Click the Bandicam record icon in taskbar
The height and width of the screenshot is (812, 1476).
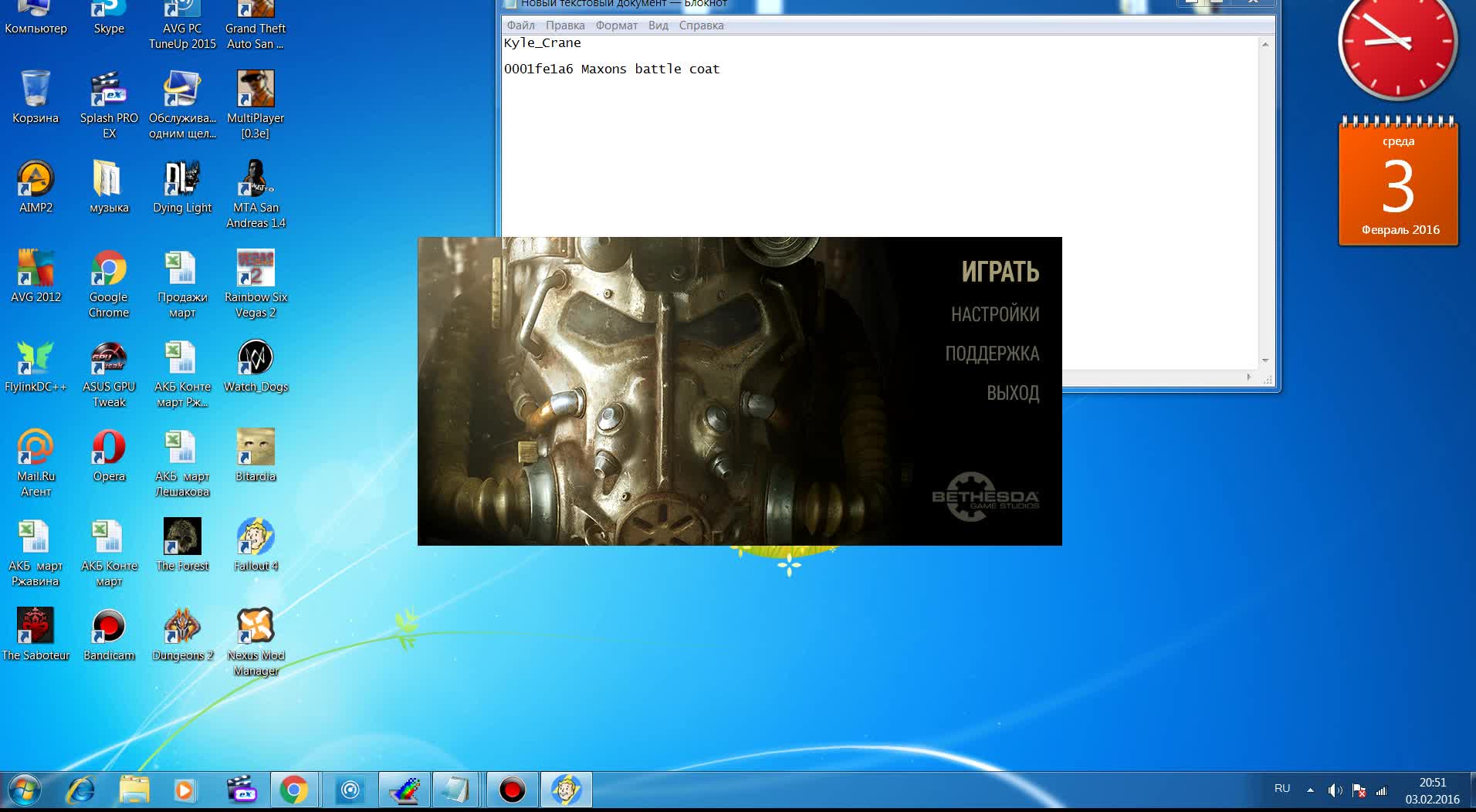tap(512, 790)
